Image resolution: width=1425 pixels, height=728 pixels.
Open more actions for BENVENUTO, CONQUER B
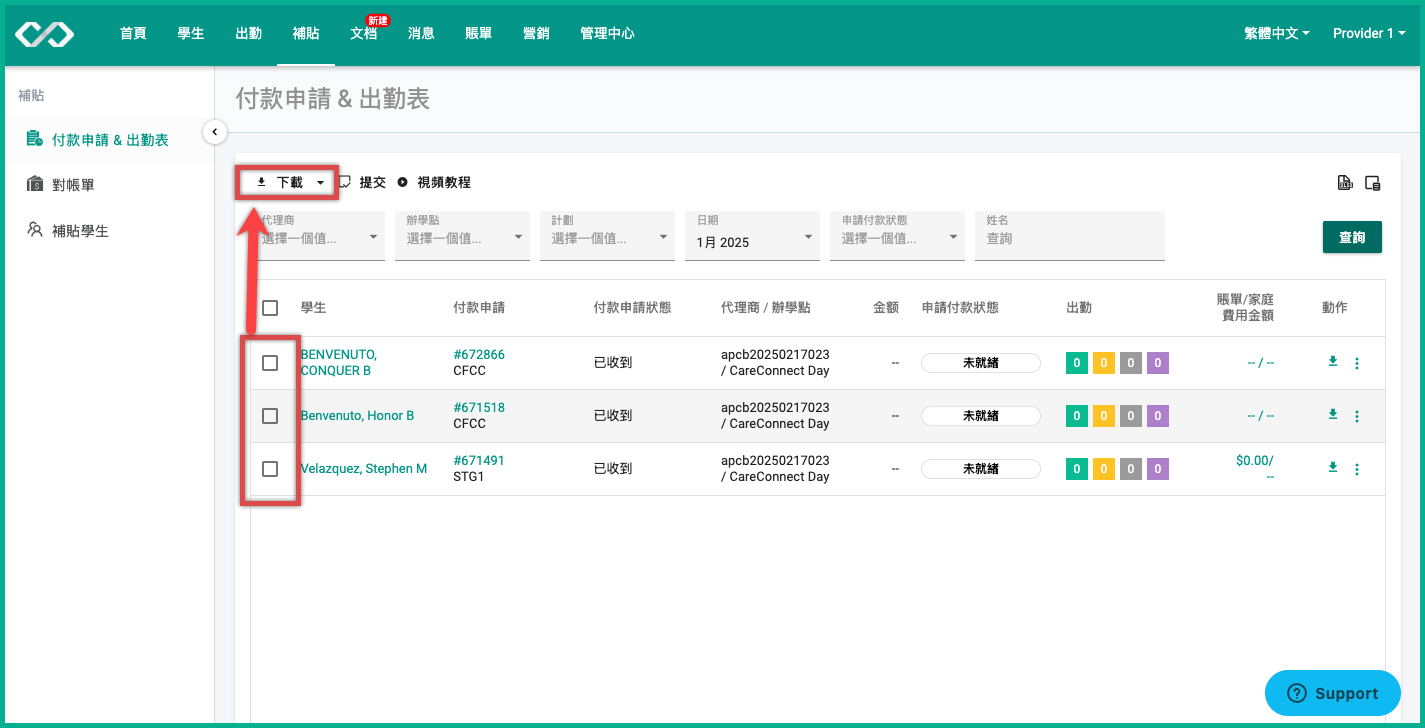1357,363
